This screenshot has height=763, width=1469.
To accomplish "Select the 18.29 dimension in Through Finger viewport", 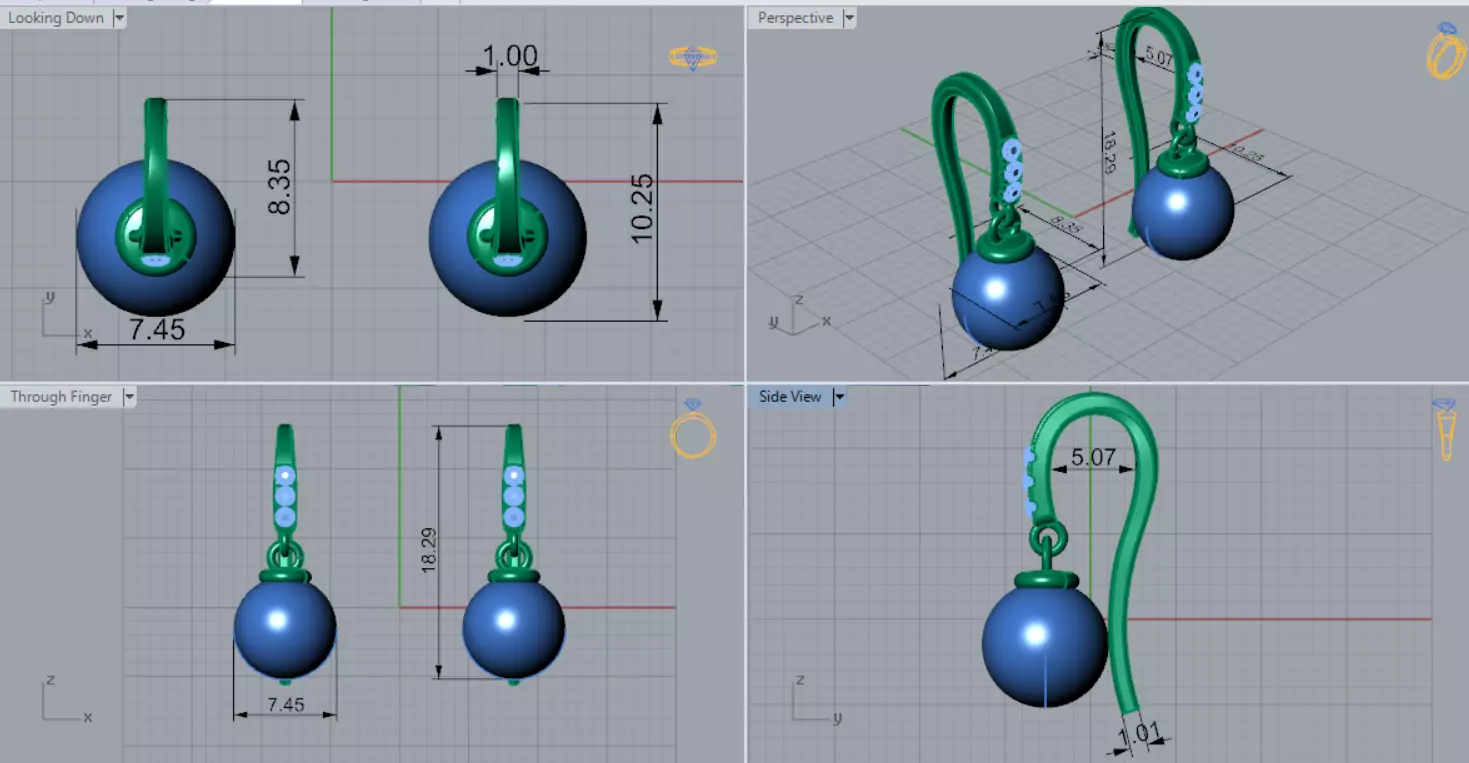I will (428, 551).
